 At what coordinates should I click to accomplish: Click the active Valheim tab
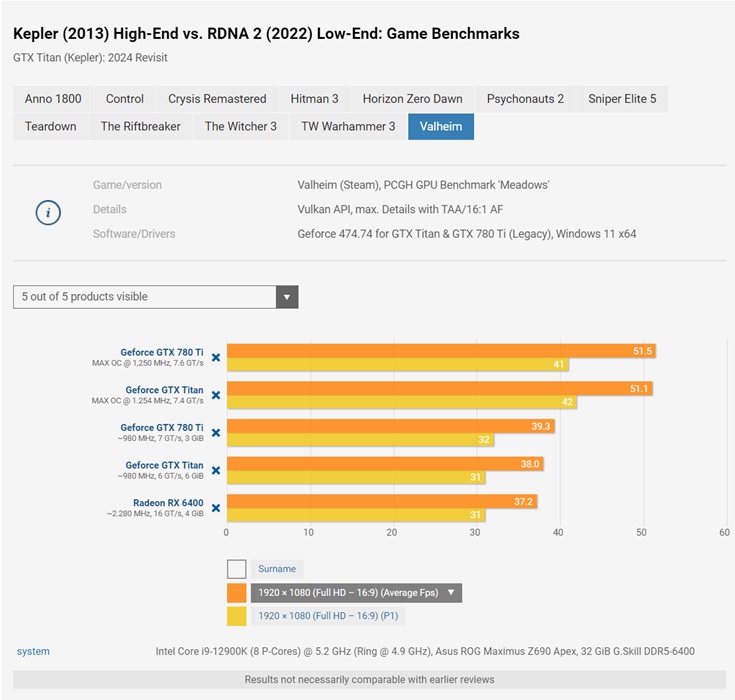click(441, 127)
